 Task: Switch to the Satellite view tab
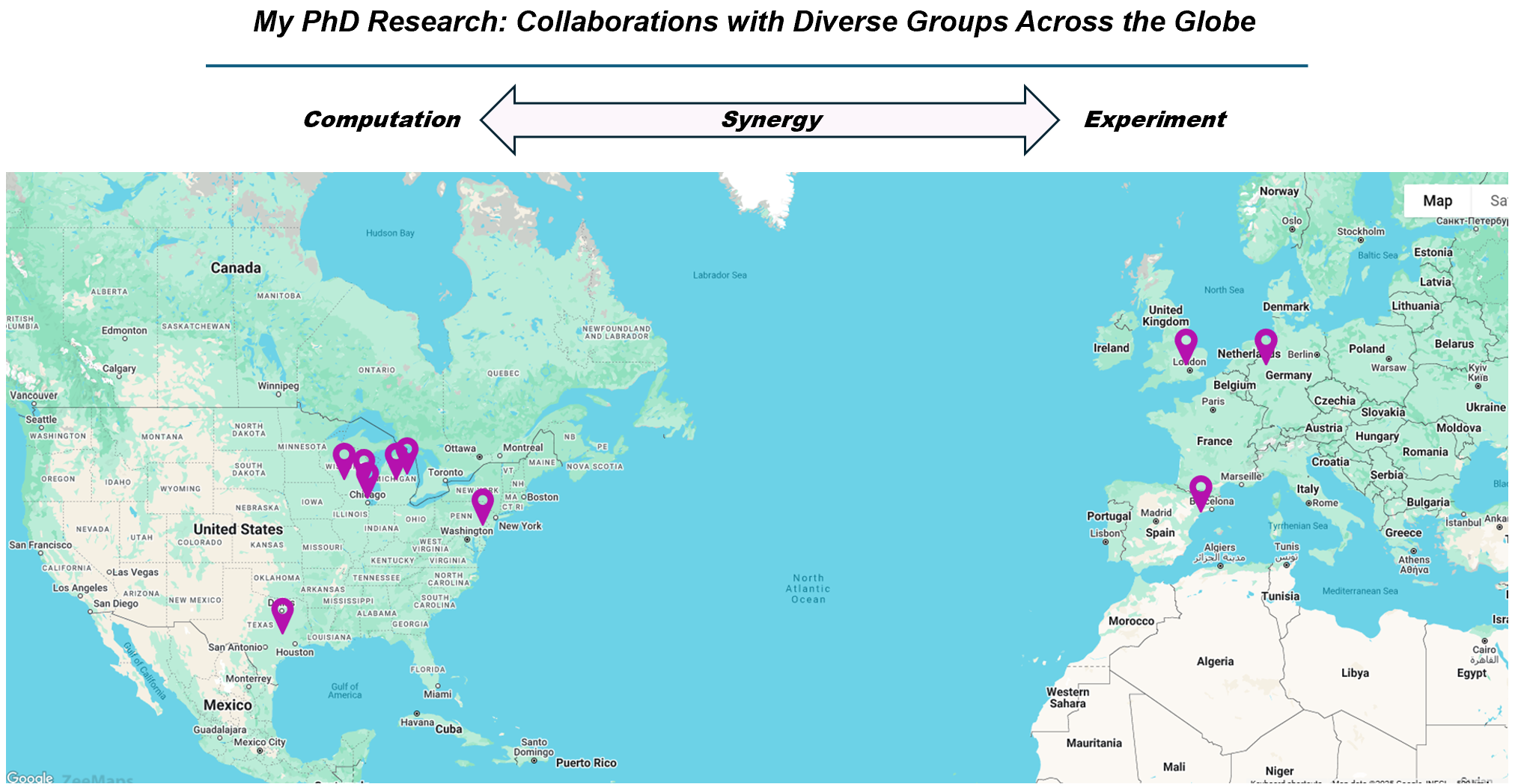(1496, 200)
